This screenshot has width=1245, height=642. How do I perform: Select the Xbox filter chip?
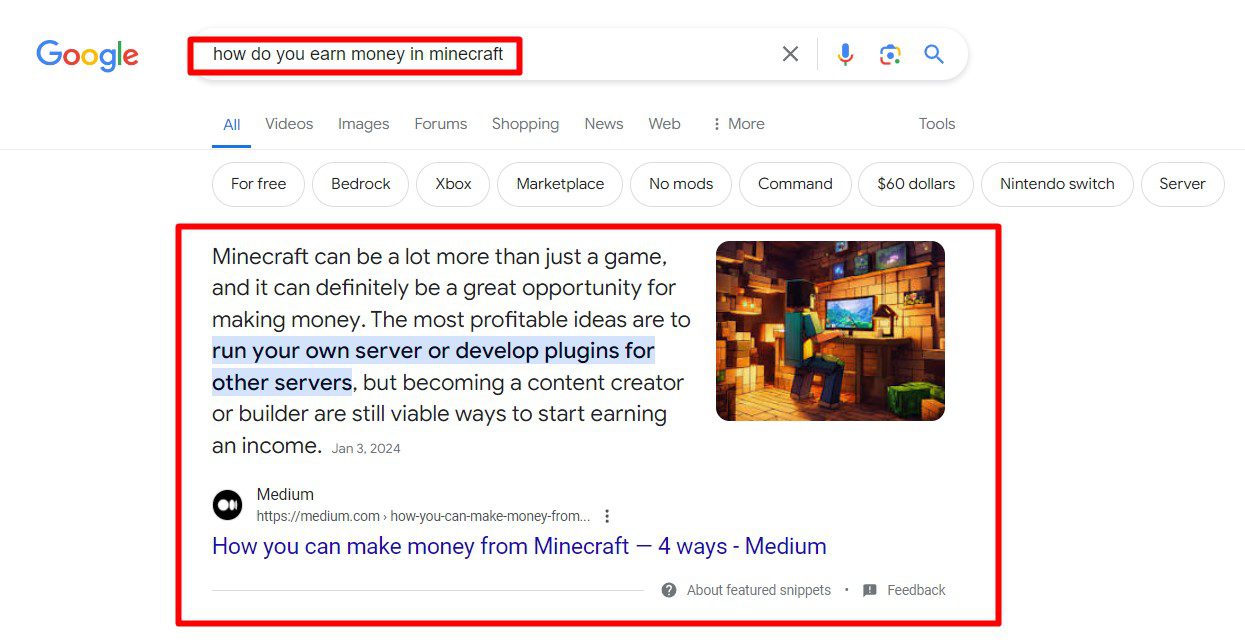(x=453, y=184)
